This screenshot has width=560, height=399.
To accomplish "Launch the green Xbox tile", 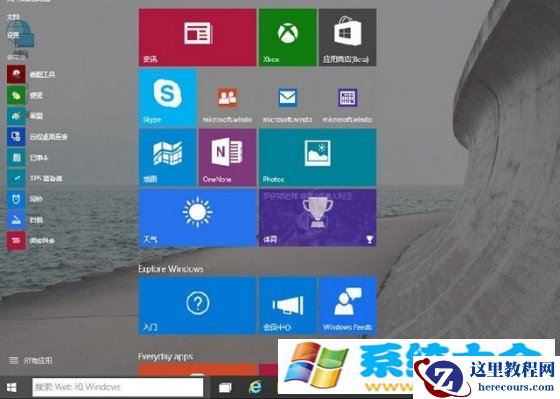I will [x=288, y=38].
